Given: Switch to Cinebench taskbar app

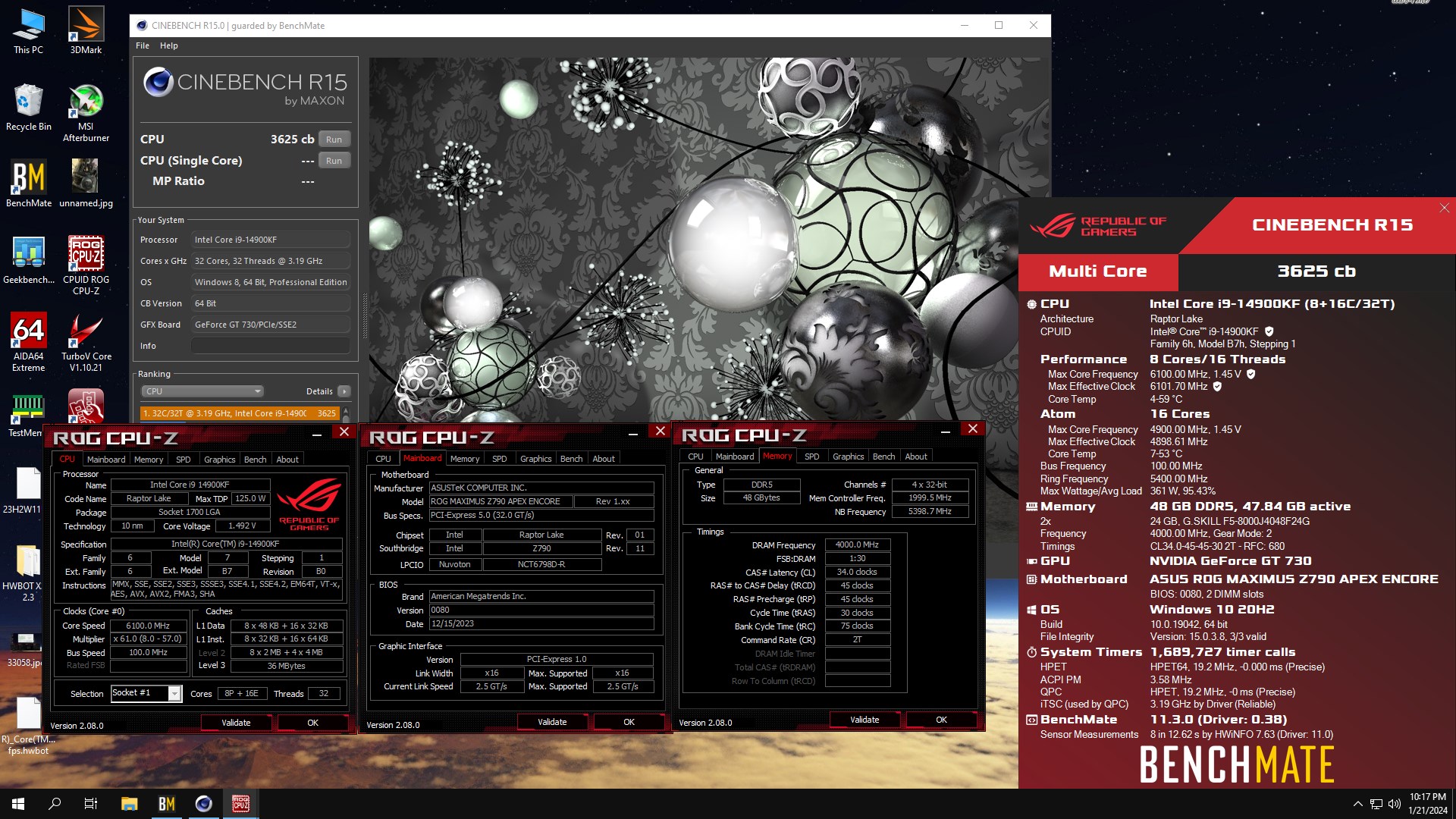Looking at the screenshot, I should coord(203,804).
